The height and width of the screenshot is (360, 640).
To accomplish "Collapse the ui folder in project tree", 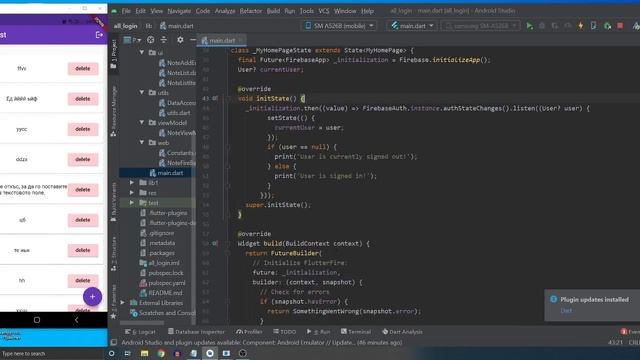I will pos(142,52).
